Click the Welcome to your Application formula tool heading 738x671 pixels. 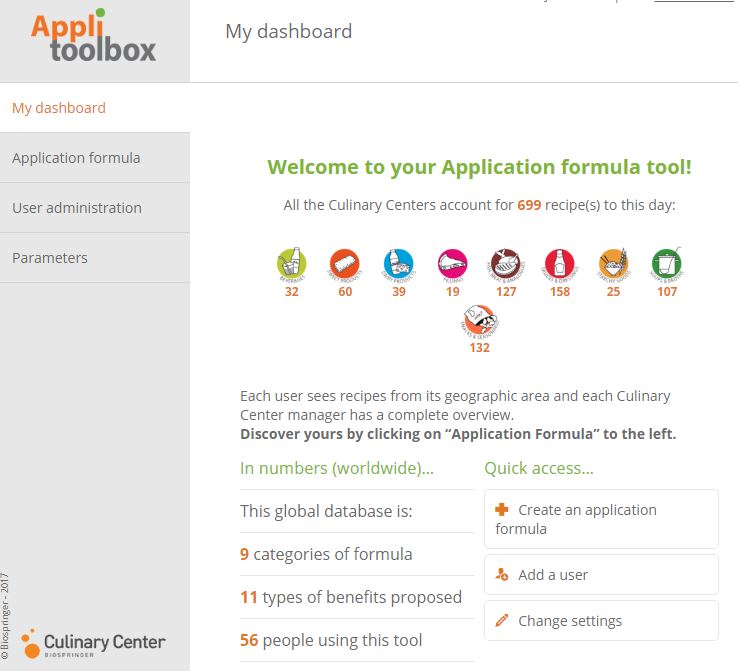[479, 167]
